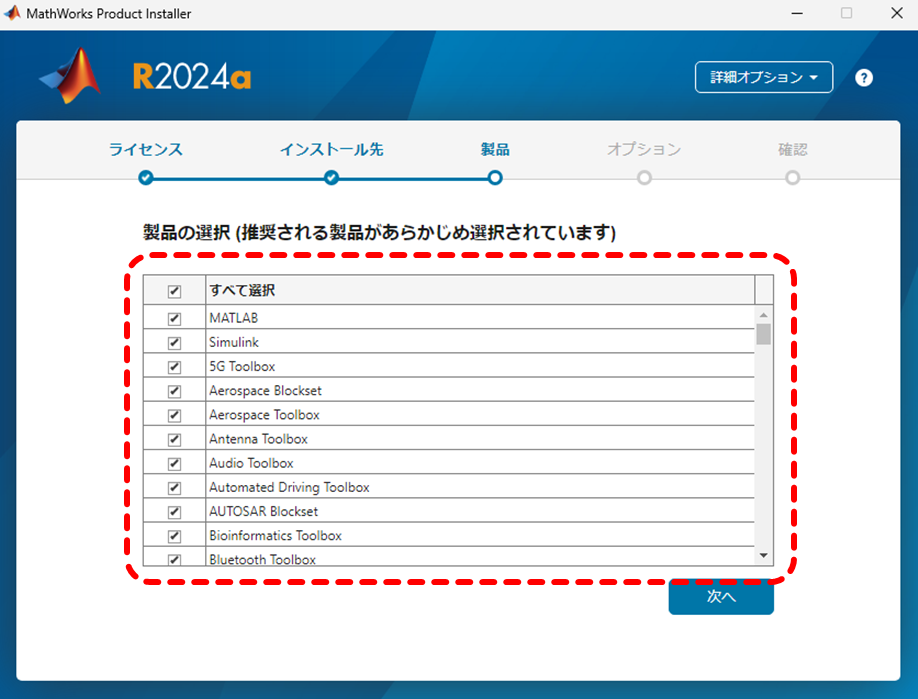Open the help question mark icon
This screenshot has width=918, height=699.
(864, 77)
